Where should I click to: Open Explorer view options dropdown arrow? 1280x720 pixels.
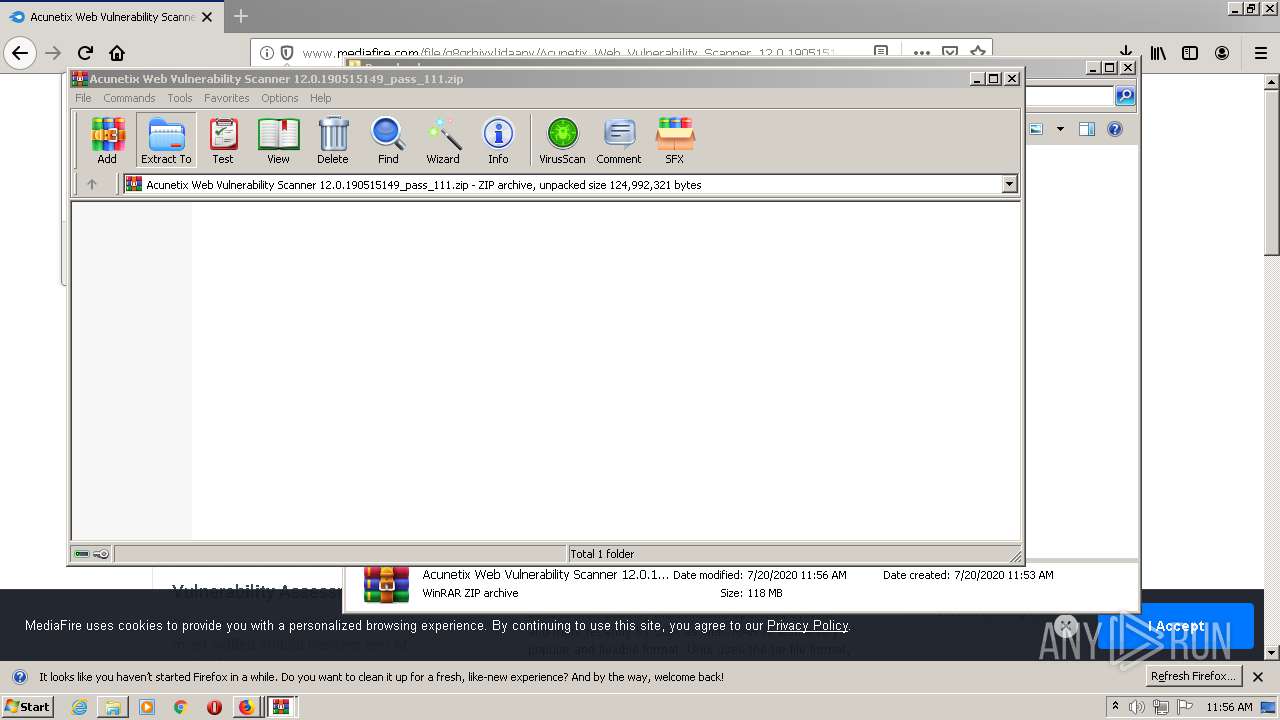click(x=1060, y=129)
